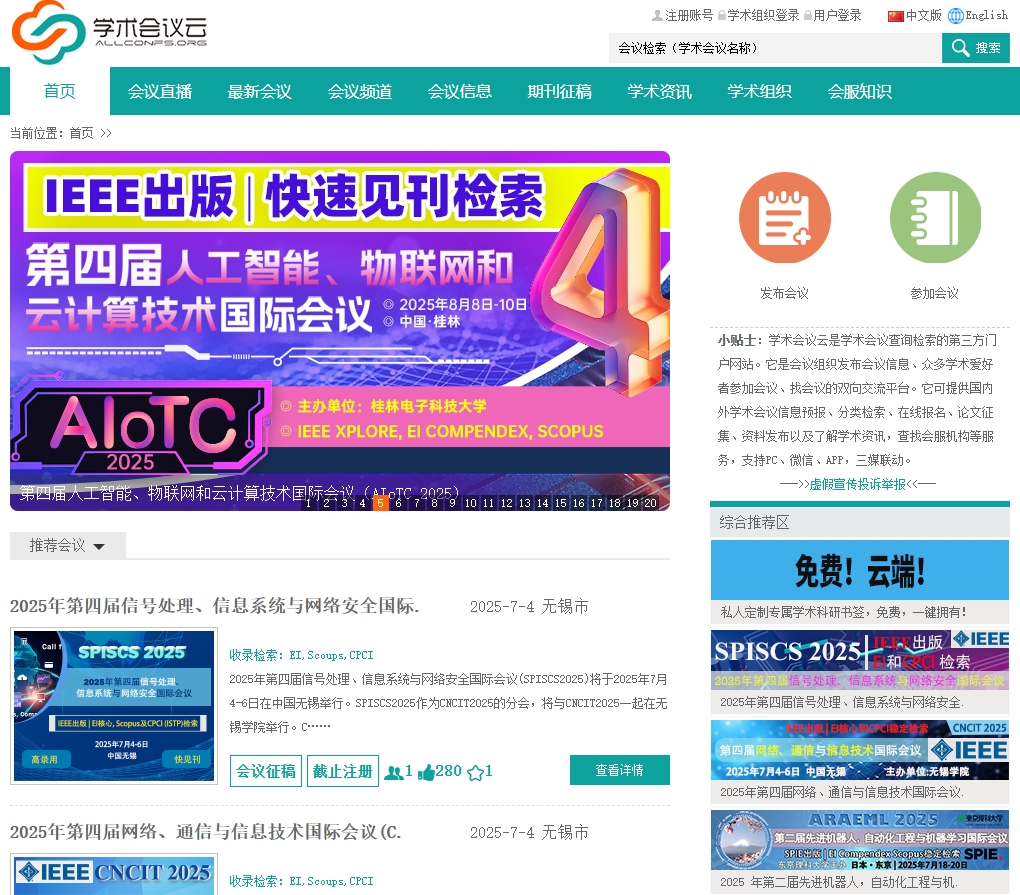This screenshot has height=895, width=1020.
Task: Click the 首页 breadcrumb link
Action: (x=81, y=133)
